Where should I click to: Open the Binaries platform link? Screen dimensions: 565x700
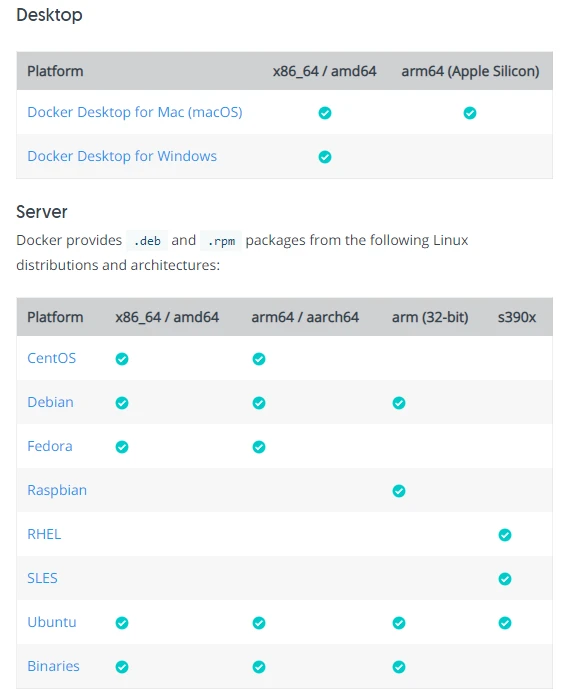(53, 666)
